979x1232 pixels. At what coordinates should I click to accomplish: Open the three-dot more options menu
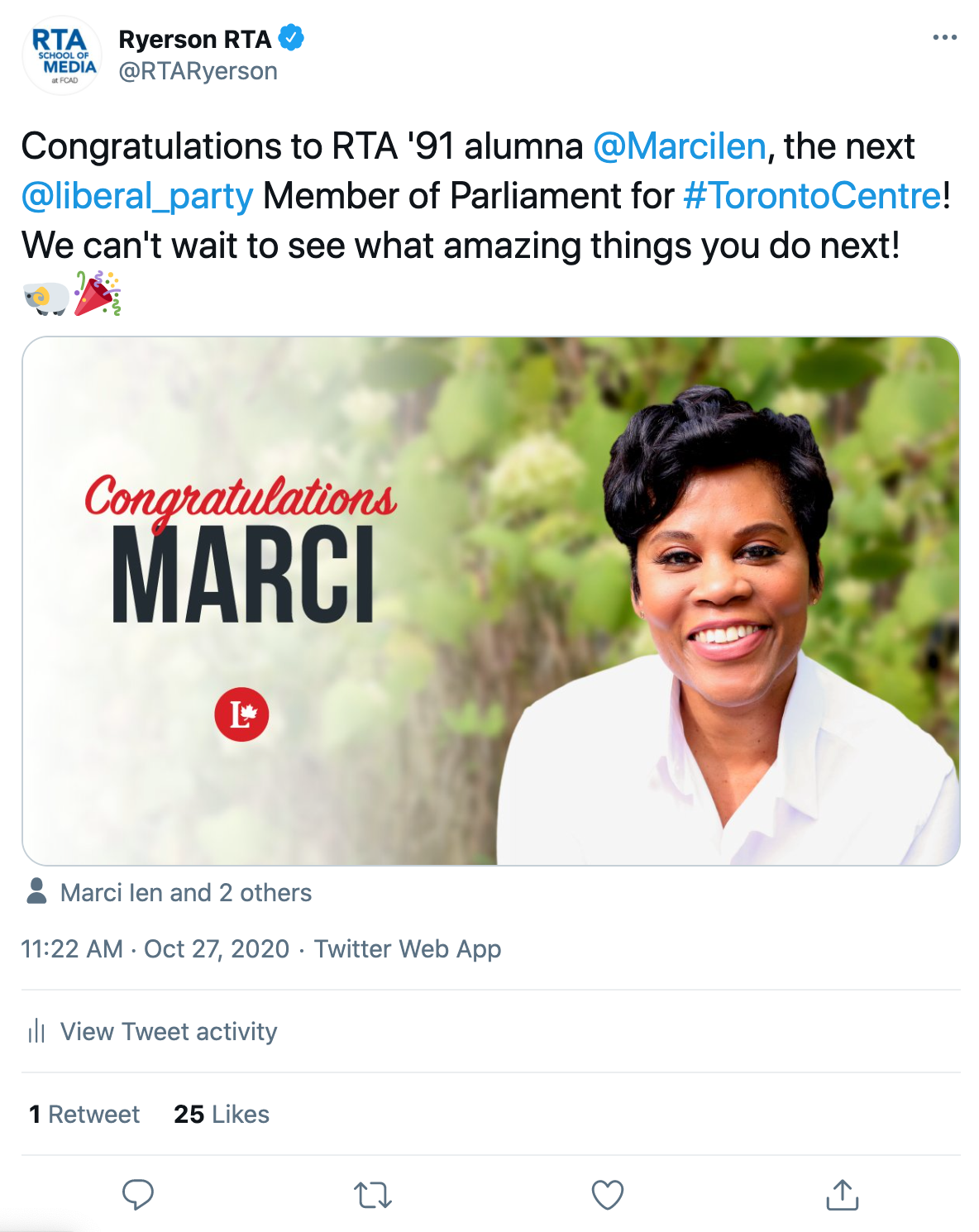[944, 38]
